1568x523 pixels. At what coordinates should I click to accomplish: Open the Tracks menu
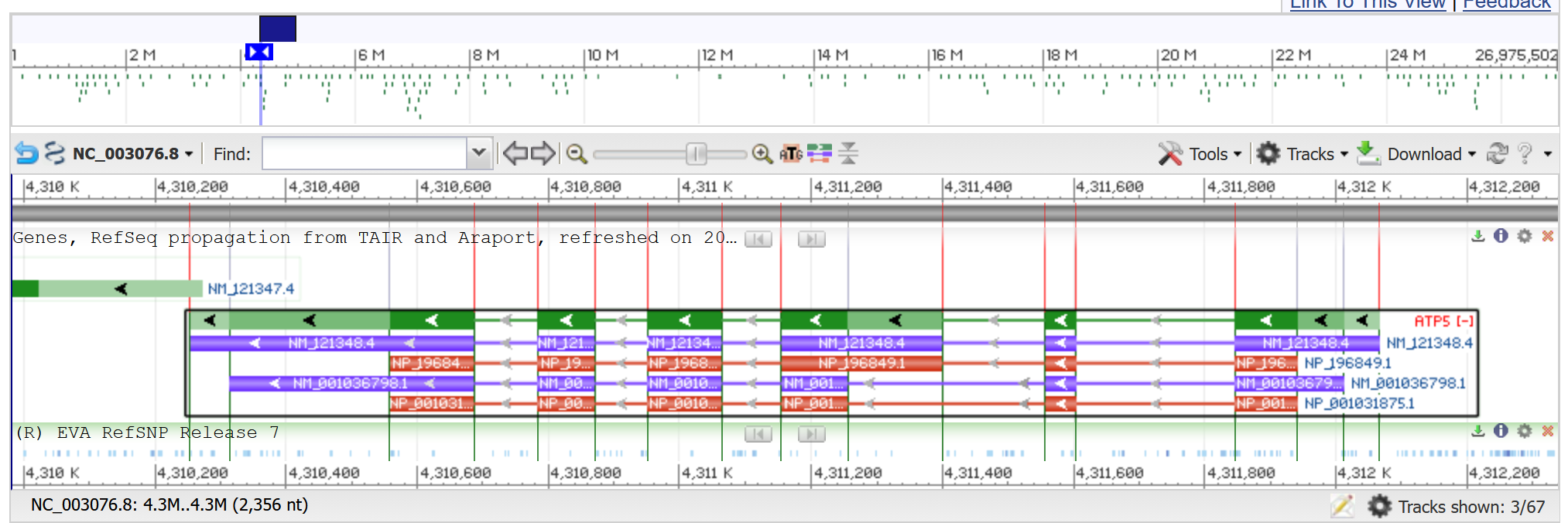point(1303,154)
